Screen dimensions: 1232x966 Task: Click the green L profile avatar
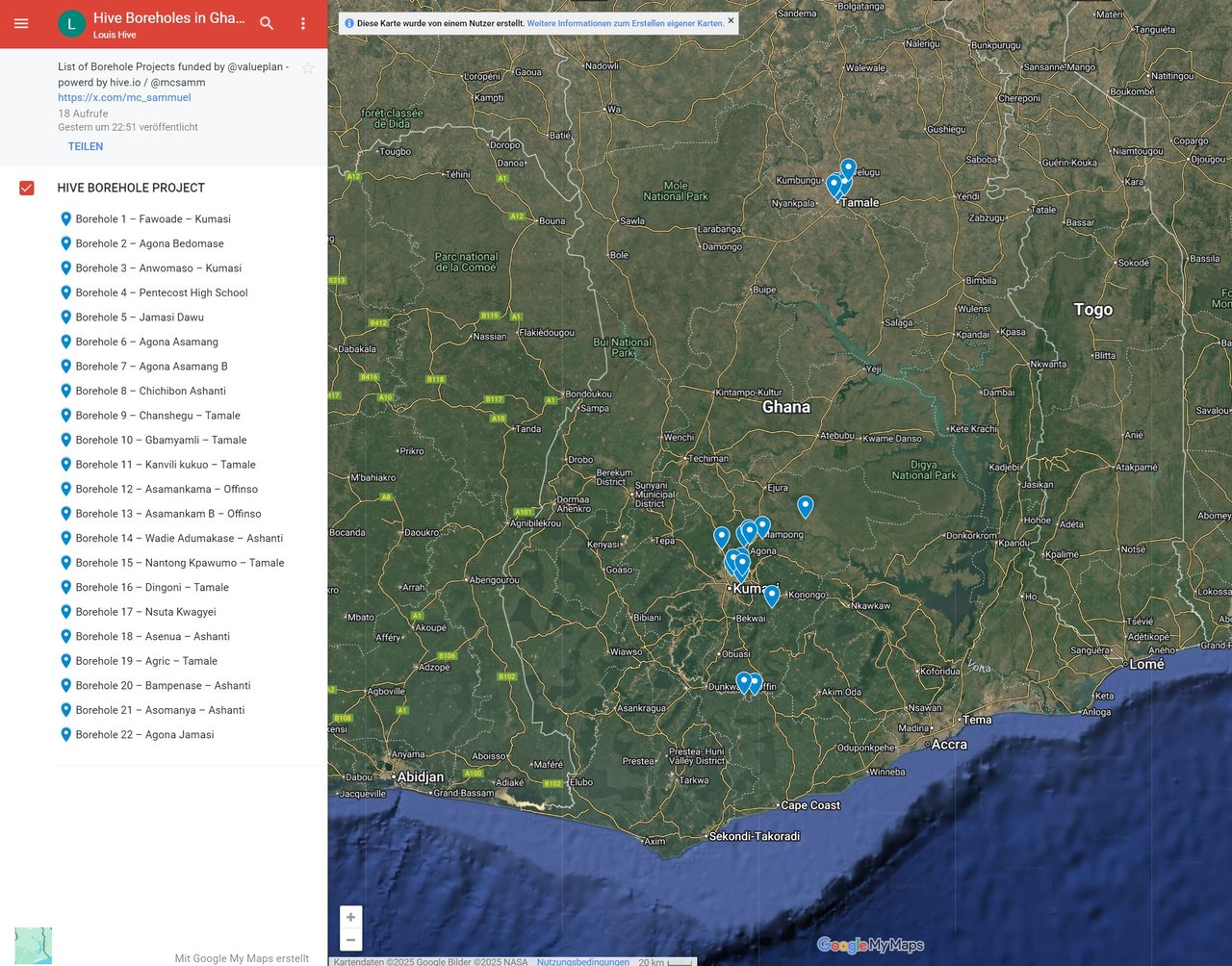point(71,23)
